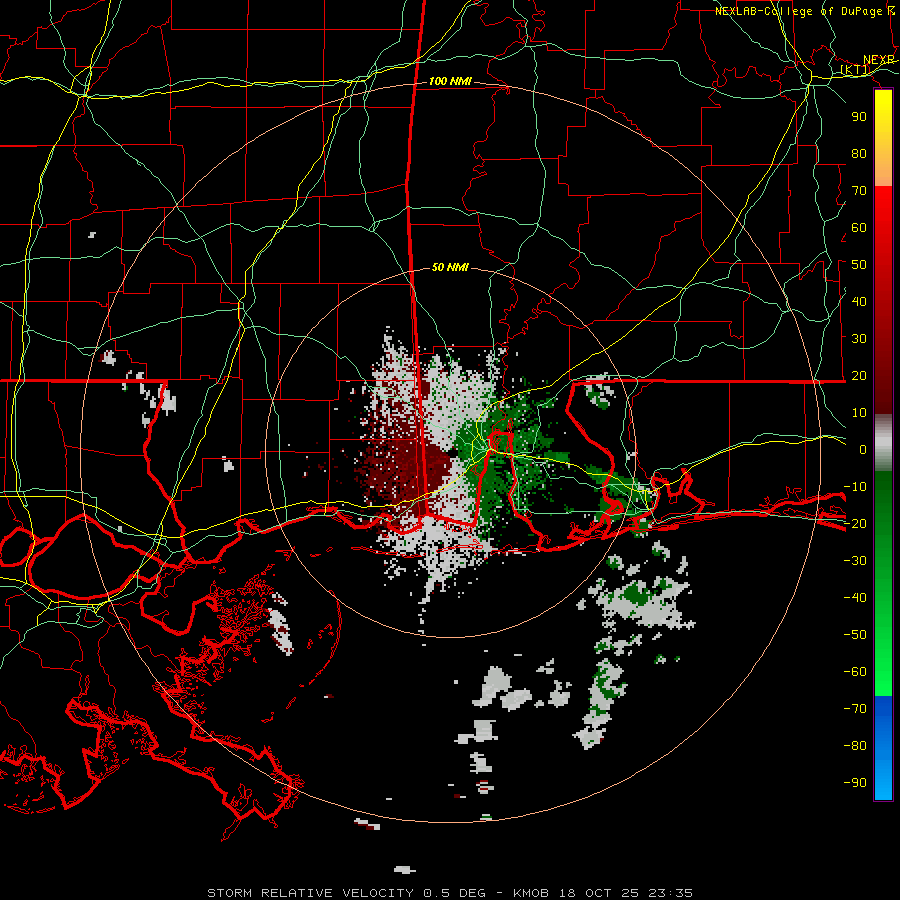This screenshot has width=900, height=900.
Task: Click the -70 value on velocity scale
Action: point(855,709)
